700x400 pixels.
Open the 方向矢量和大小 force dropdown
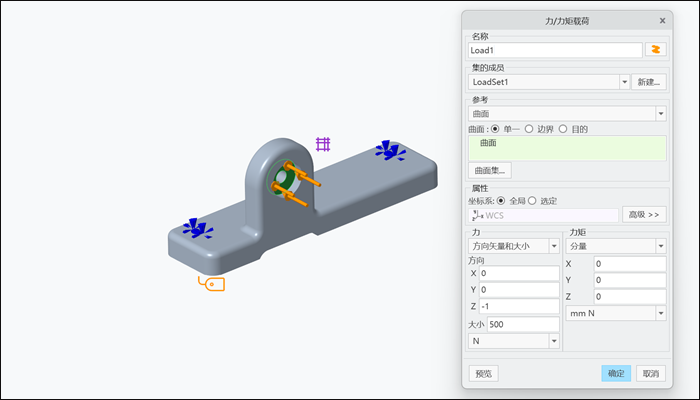[554, 246]
